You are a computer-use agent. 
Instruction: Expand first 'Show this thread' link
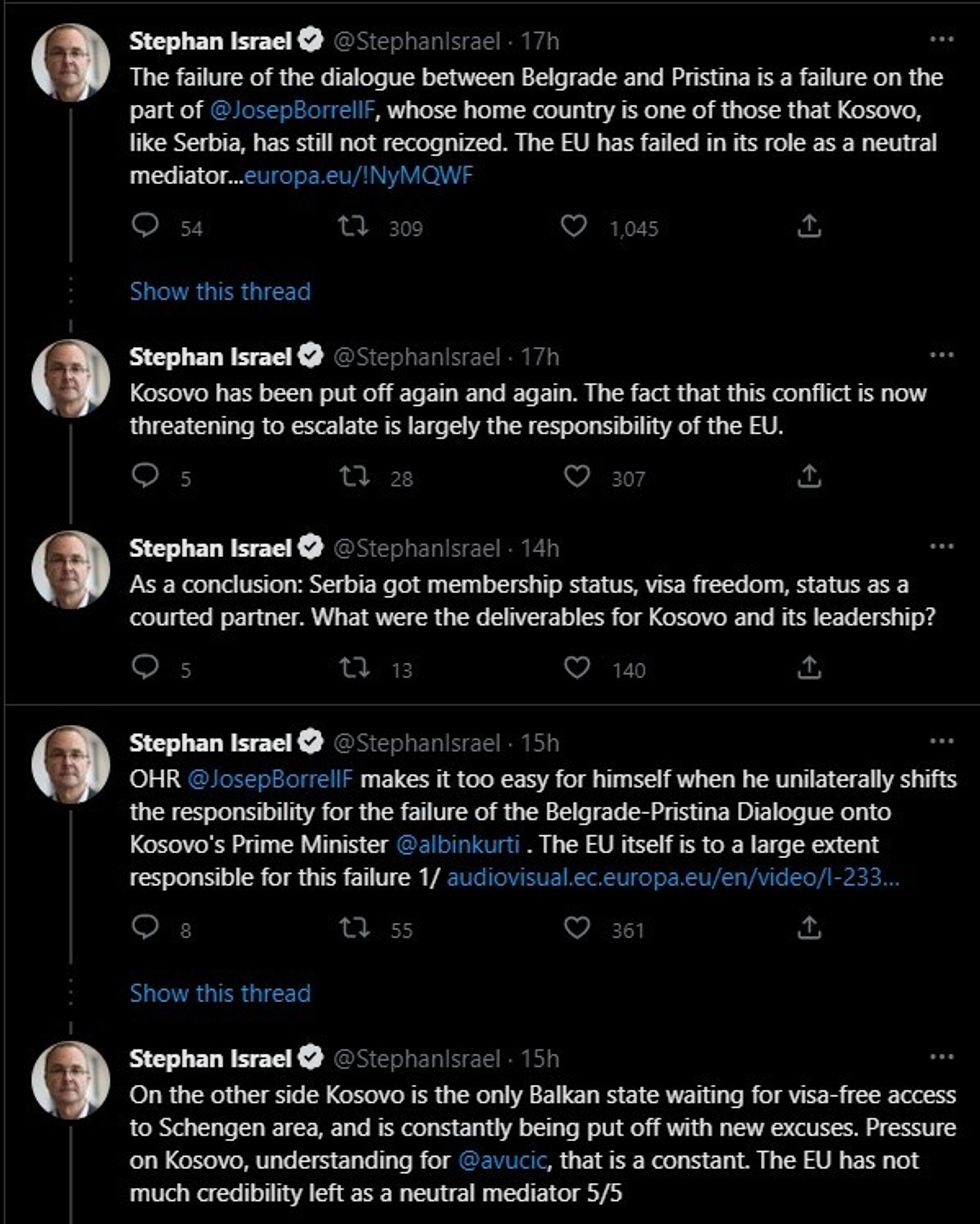pos(220,291)
